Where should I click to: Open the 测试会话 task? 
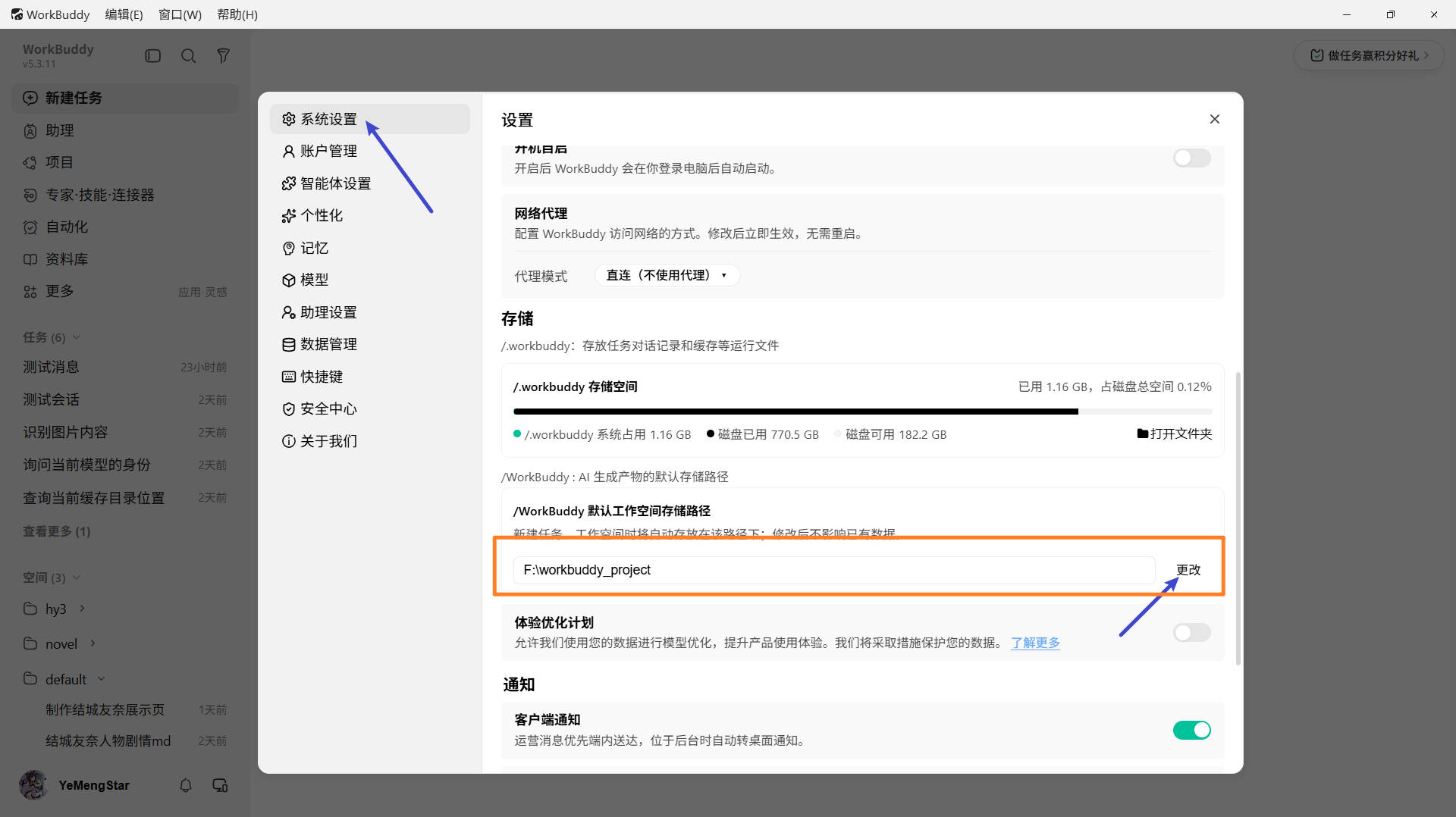pyautogui.click(x=125, y=399)
